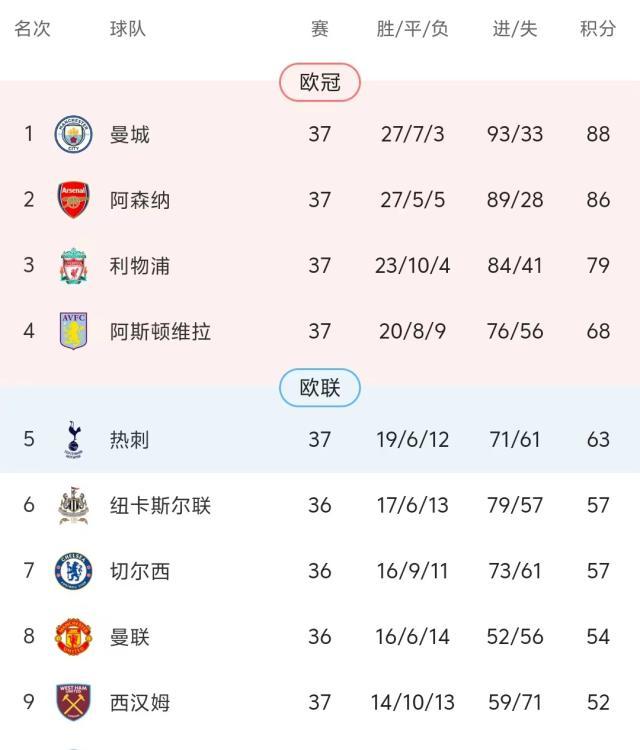Click the 名次 column header
Viewport: 640px width, 750px height.
[32, 29]
